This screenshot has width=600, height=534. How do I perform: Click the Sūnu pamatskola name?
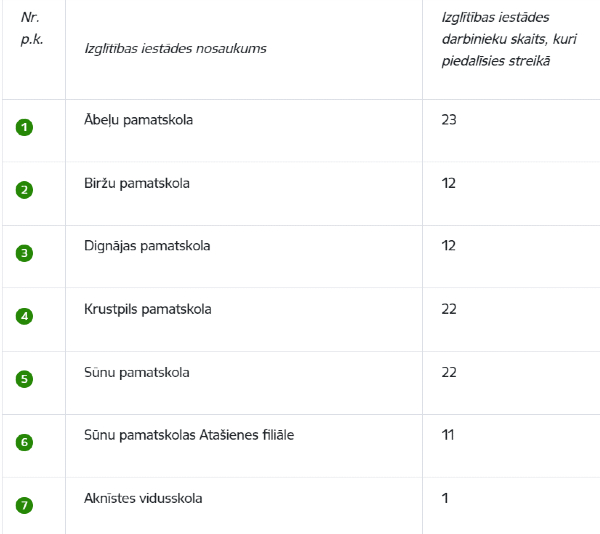click(x=137, y=372)
